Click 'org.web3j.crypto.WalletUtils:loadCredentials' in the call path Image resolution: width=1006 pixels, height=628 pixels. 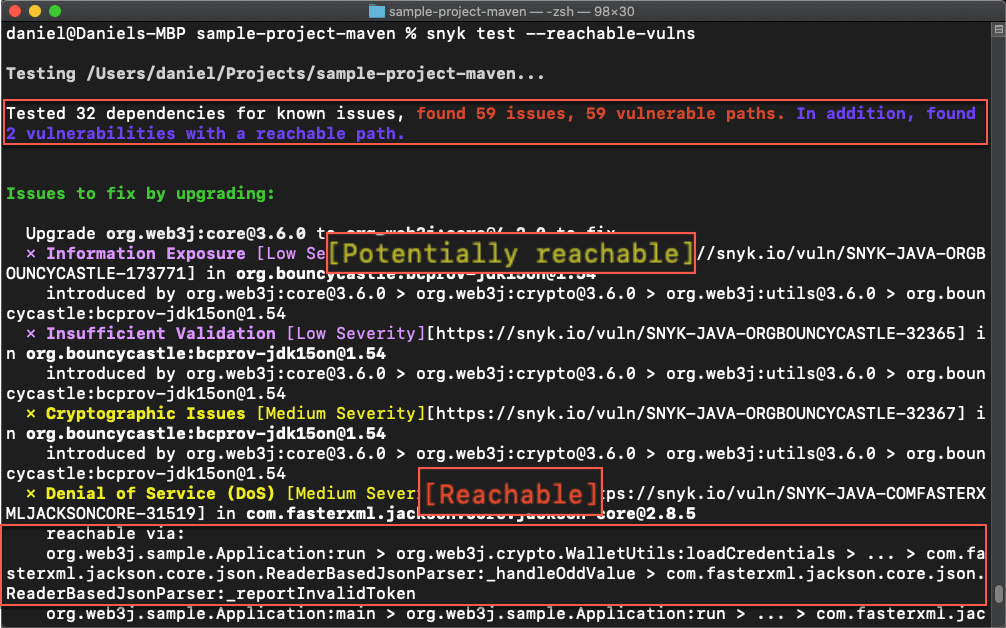coord(616,554)
